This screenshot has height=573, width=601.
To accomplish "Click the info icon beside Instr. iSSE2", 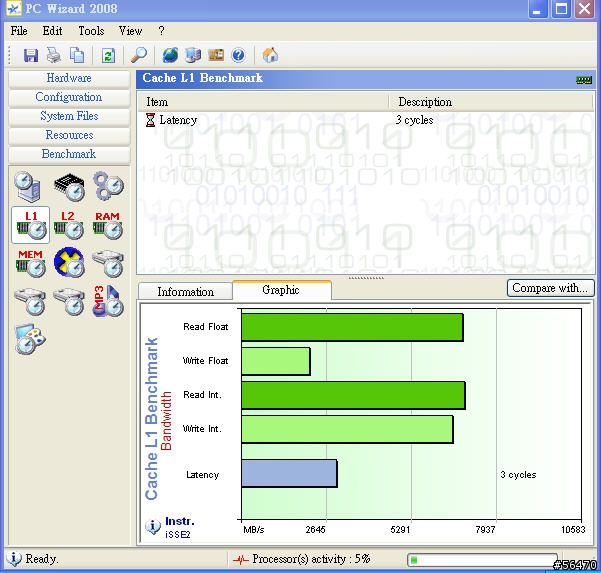I will click(x=153, y=527).
